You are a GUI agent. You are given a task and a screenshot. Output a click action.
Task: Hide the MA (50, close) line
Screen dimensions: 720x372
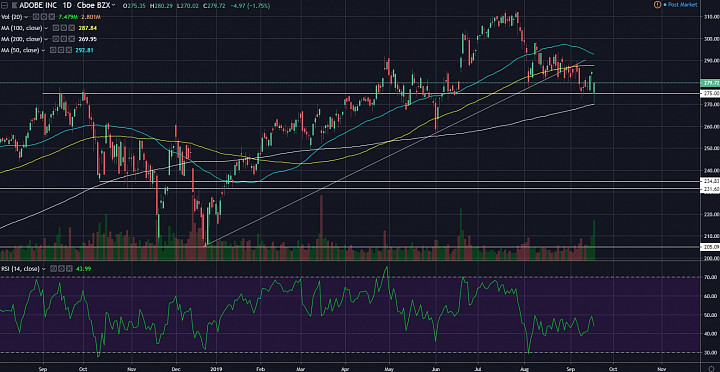pyautogui.click(x=53, y=50)
